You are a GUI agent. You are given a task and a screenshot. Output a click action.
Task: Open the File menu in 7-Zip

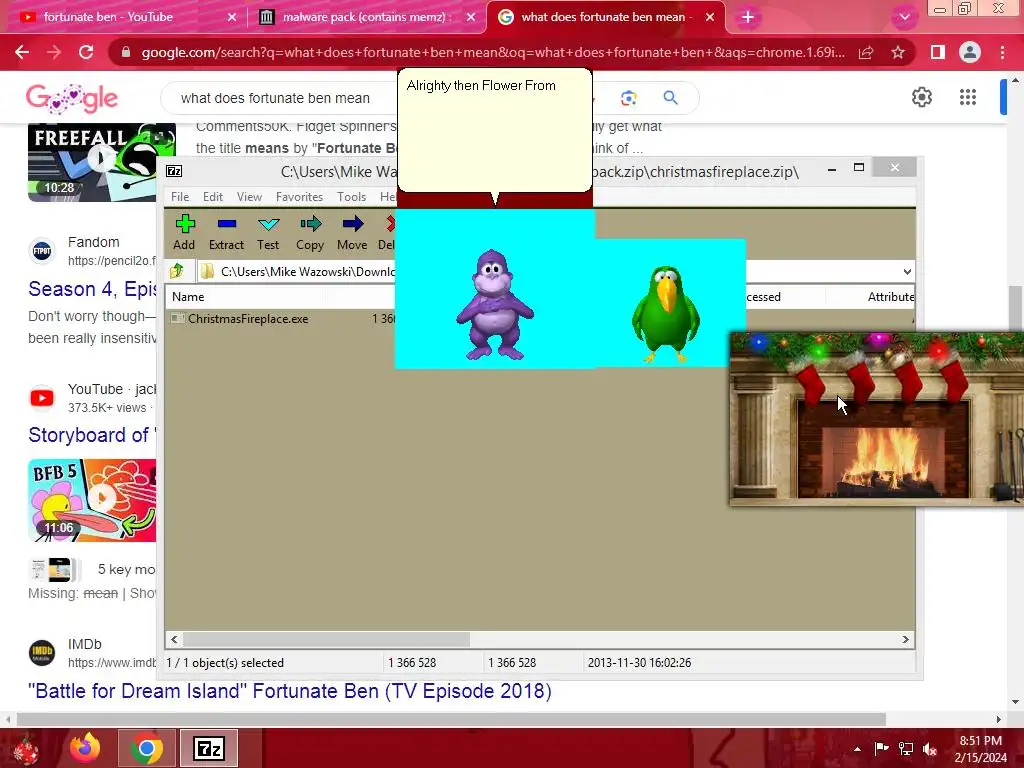pos(180,197)
